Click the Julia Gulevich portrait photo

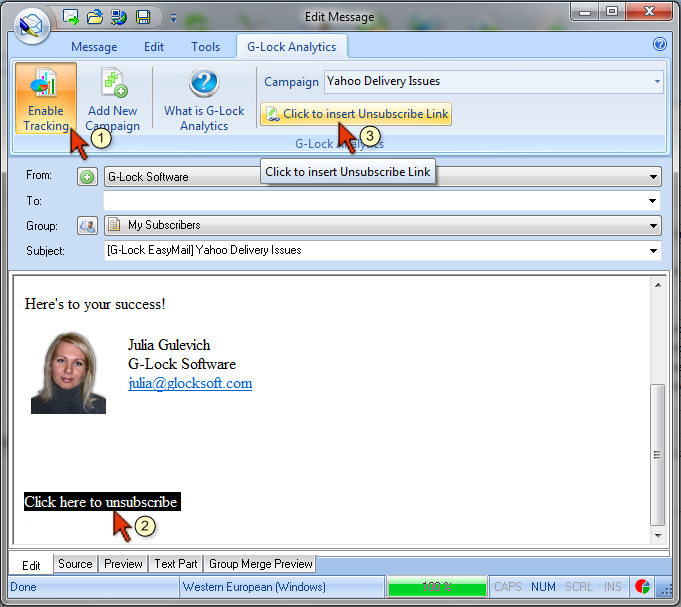click(68, 373)
